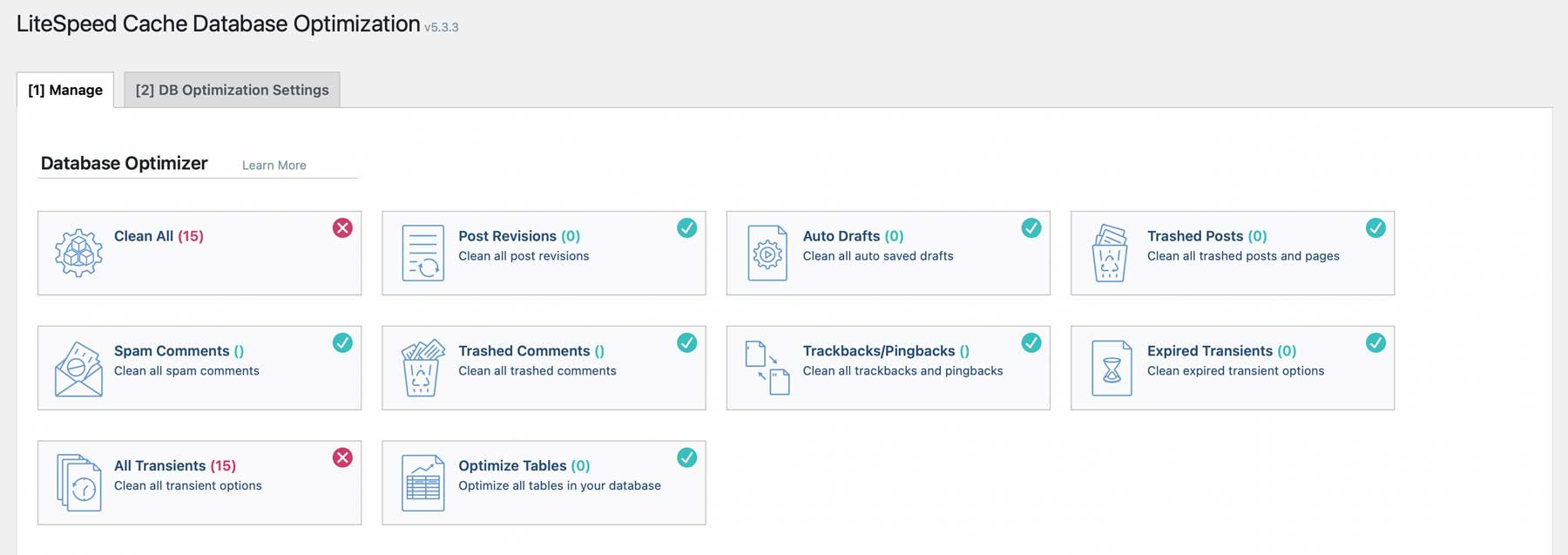This screenshot has width=1568, height=555.
Task: Click the Spam Comments title
Action: click(179, 351)
